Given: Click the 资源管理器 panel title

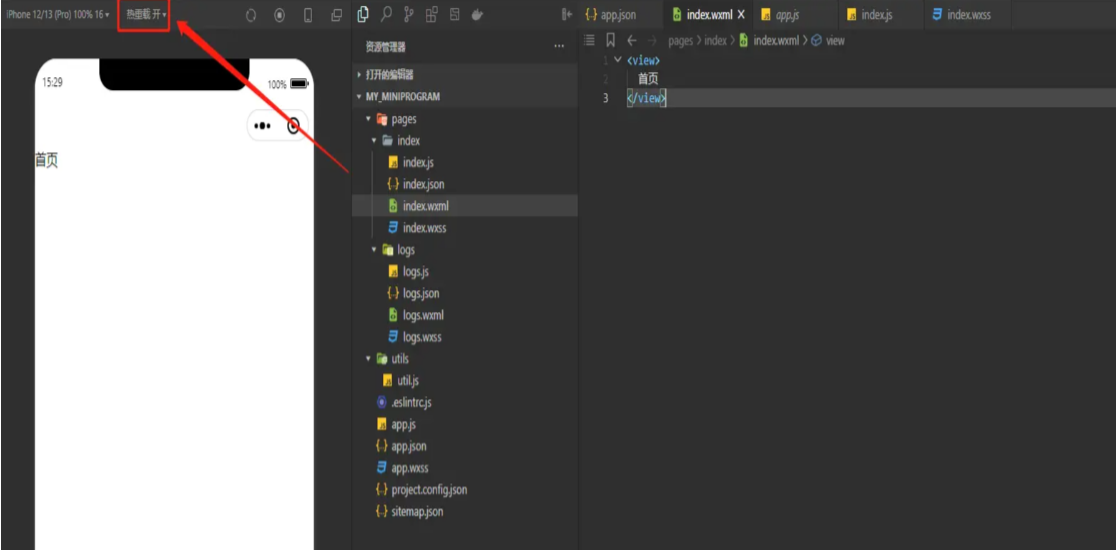Looking at the screenshot, I should (386, 47).
